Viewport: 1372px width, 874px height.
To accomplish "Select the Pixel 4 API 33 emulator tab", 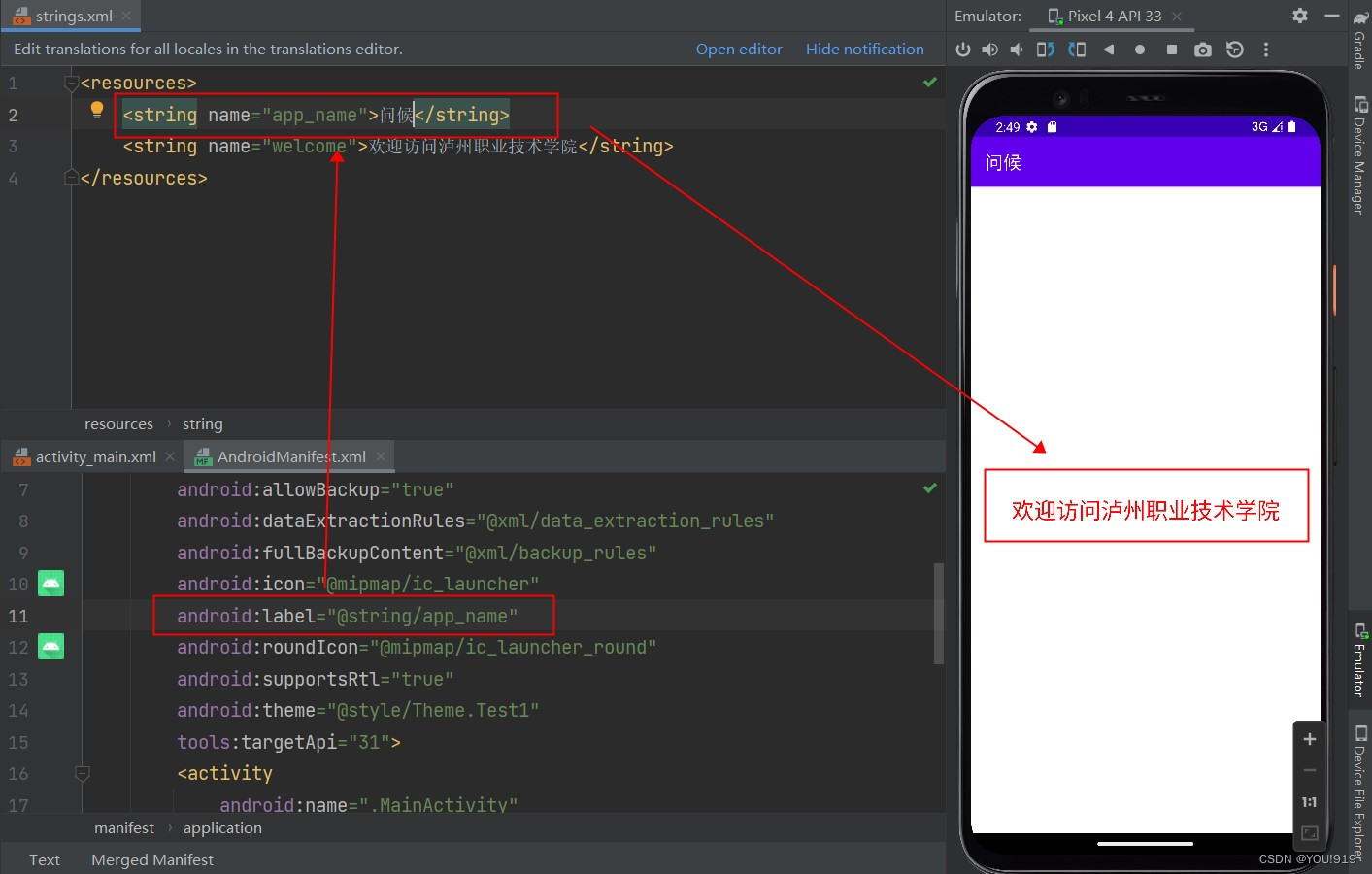I will pos(1114,17).
